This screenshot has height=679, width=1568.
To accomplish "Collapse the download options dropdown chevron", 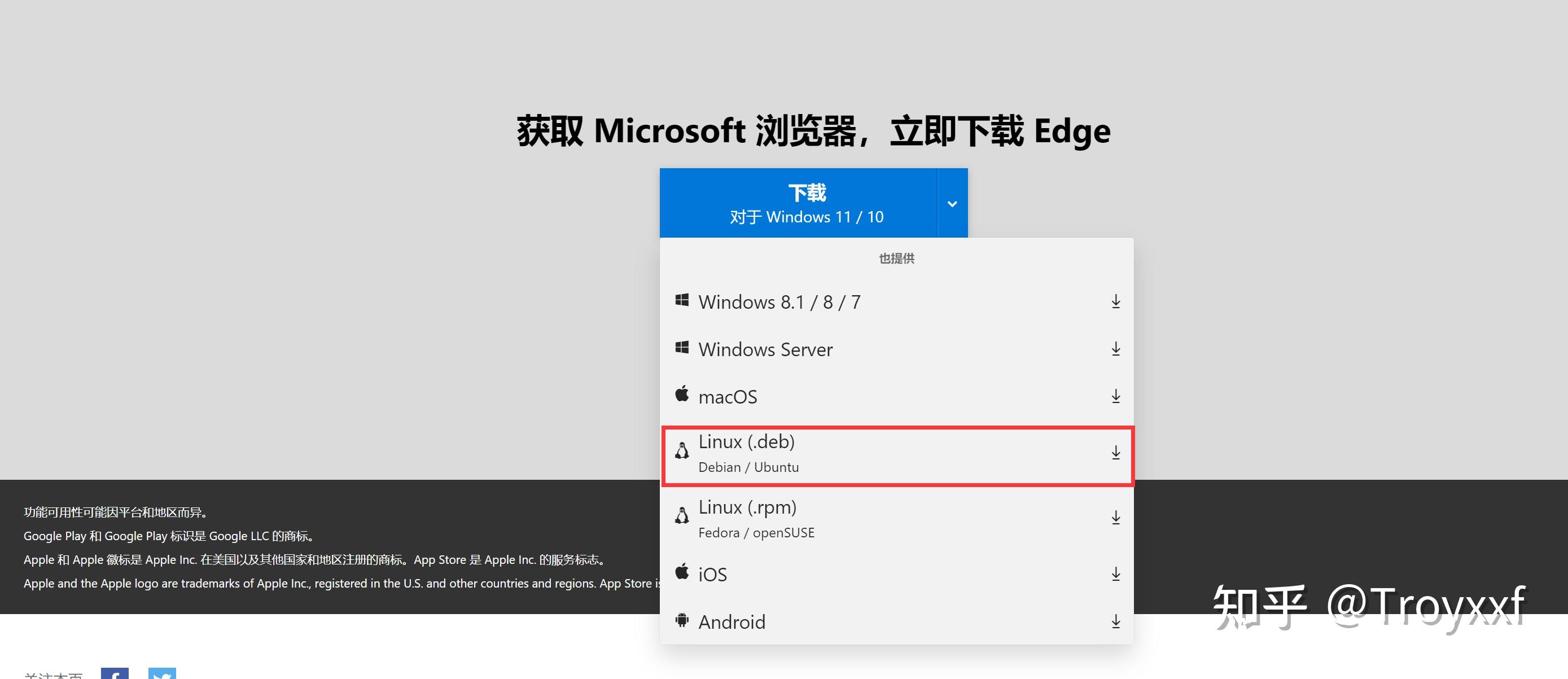I will [x=952, y=204].
